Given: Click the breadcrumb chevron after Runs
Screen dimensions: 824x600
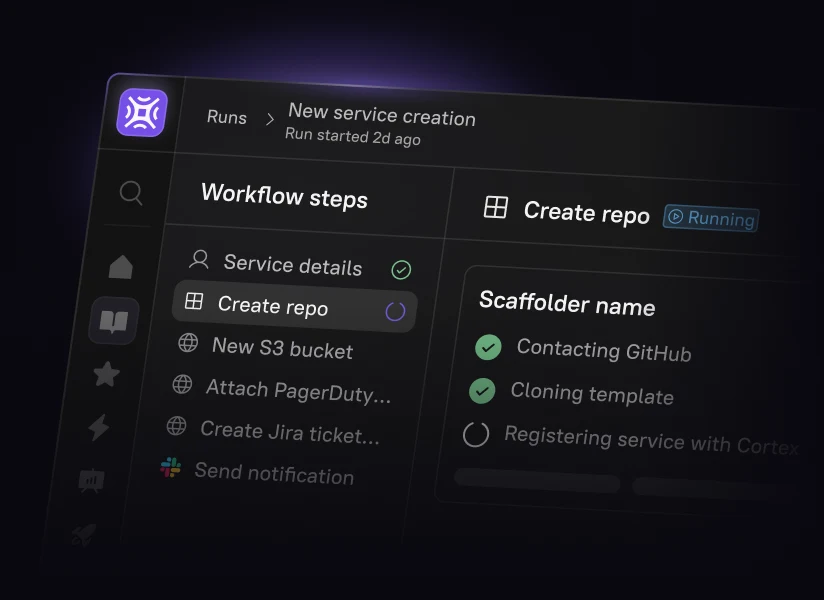Looking at the screenshot, I should (269, 119).
